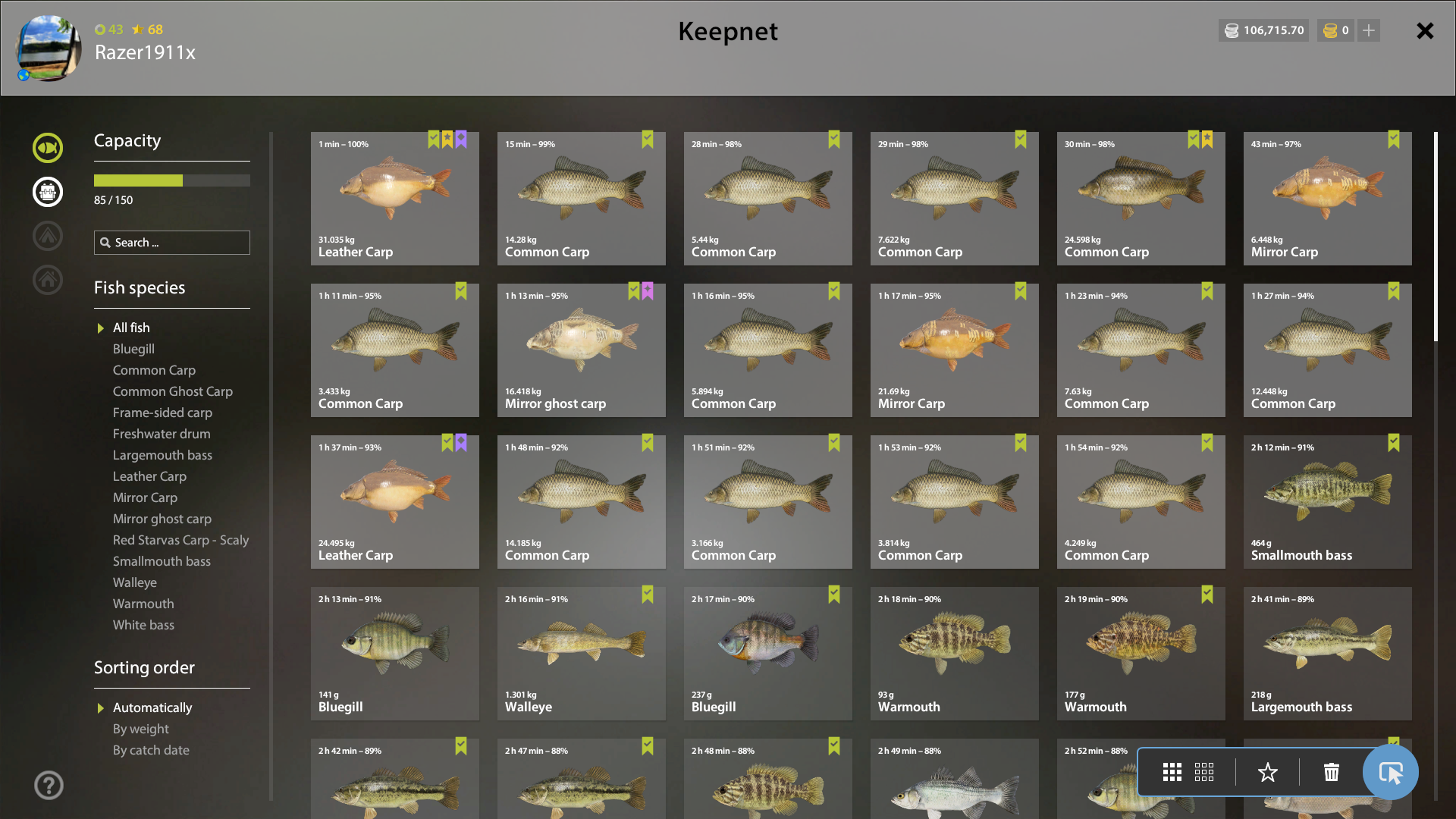The height and width of the screenshot is (819, 1456).
Task: Toggle purple star badge on 31.035 kg Leather Carp
Action: (461, 139)
